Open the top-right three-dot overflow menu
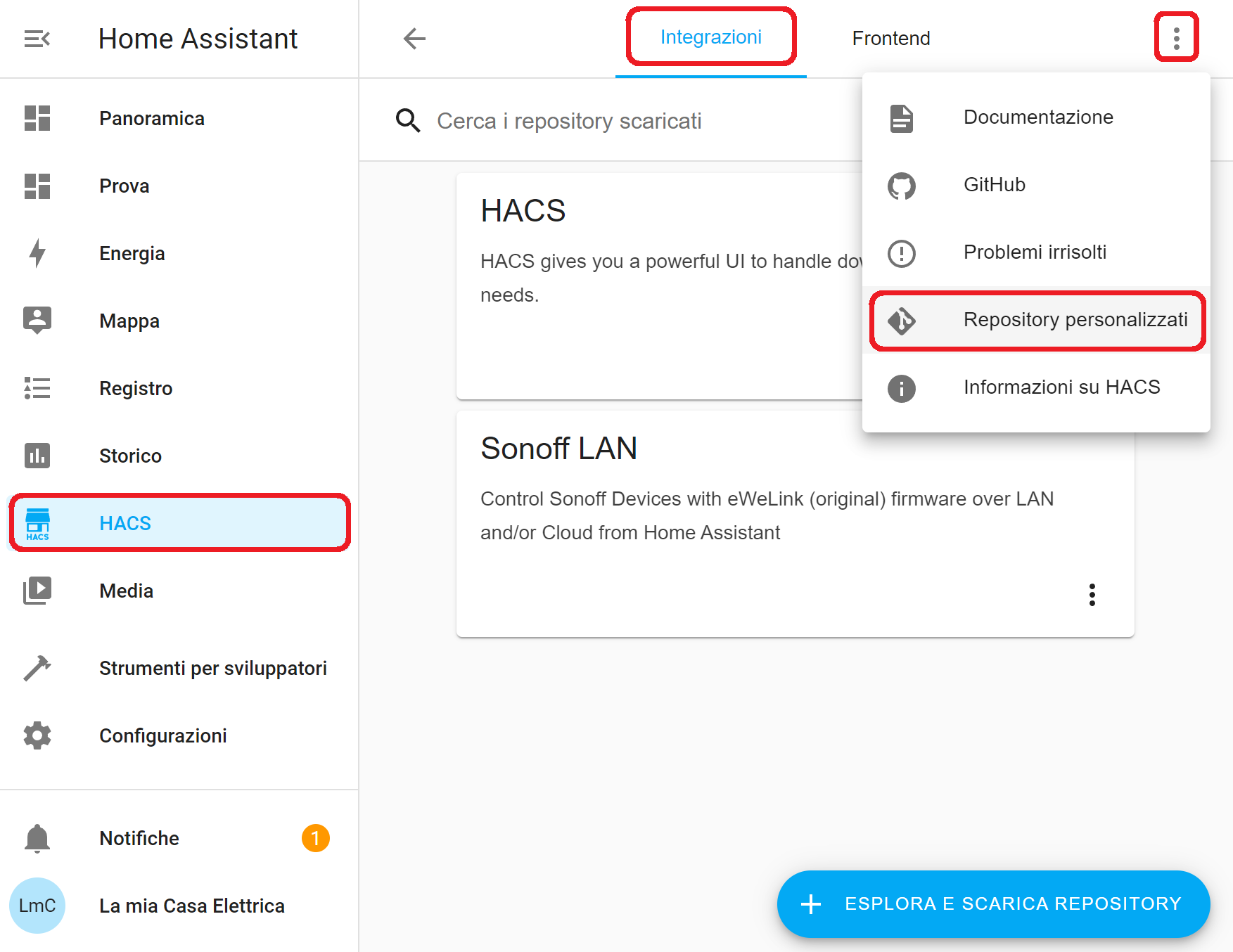The width and height of the screenshot is (1233, 952). (1176, 39)
